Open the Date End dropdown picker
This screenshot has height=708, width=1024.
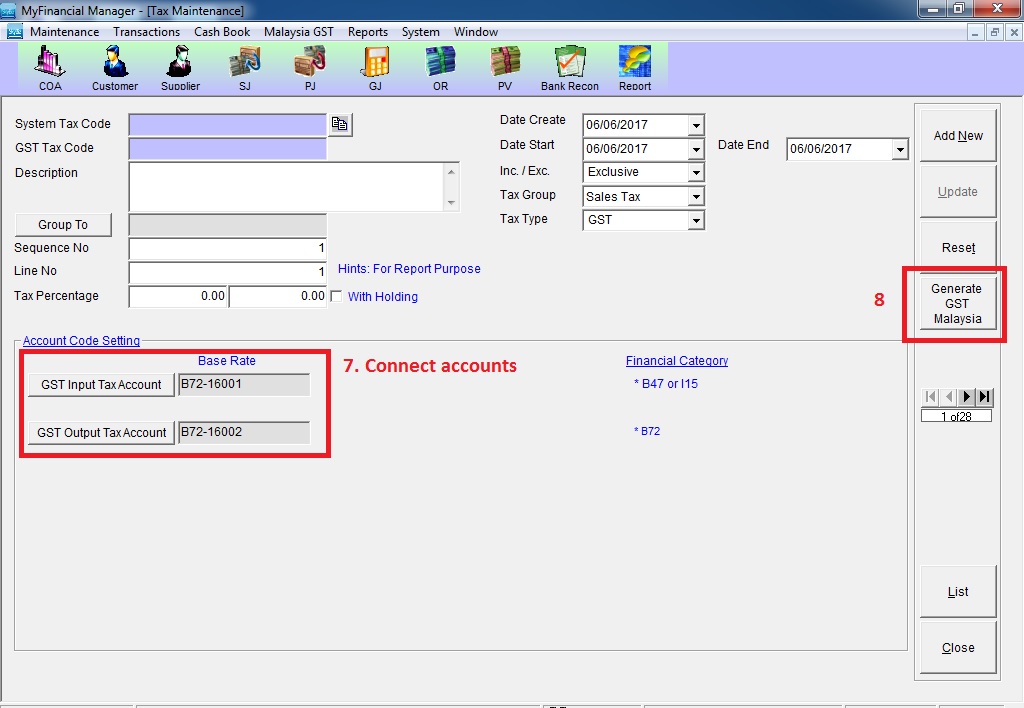899,149
